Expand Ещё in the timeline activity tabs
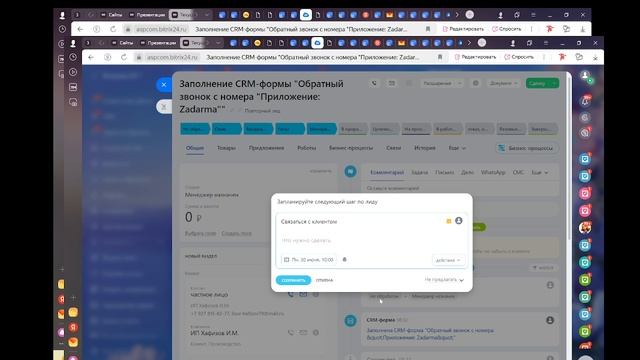The height and width of the screenshot is (360, 640). (539, 173)
